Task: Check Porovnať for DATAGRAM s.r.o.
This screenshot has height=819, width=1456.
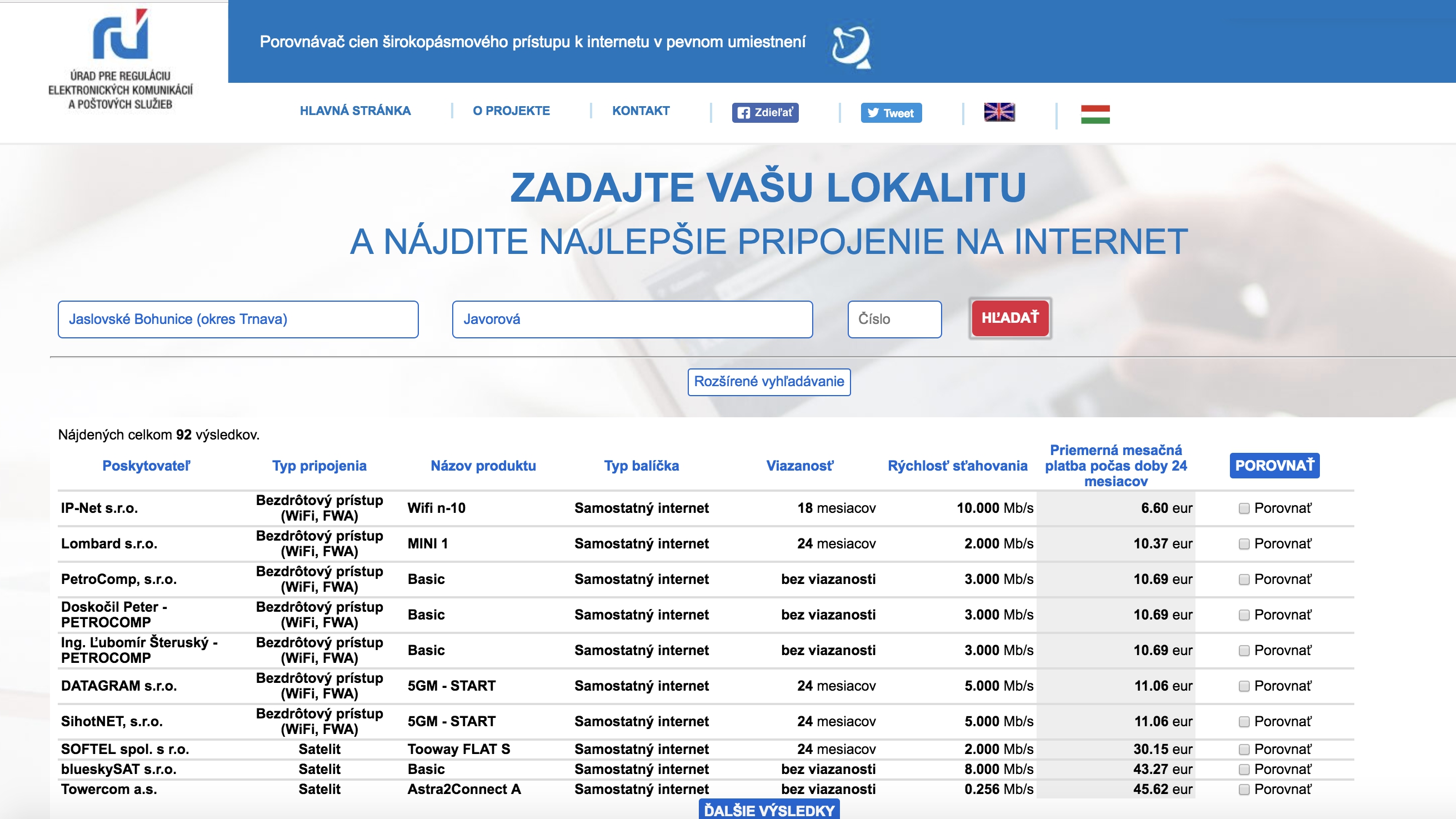Action: pos(1243,686)
